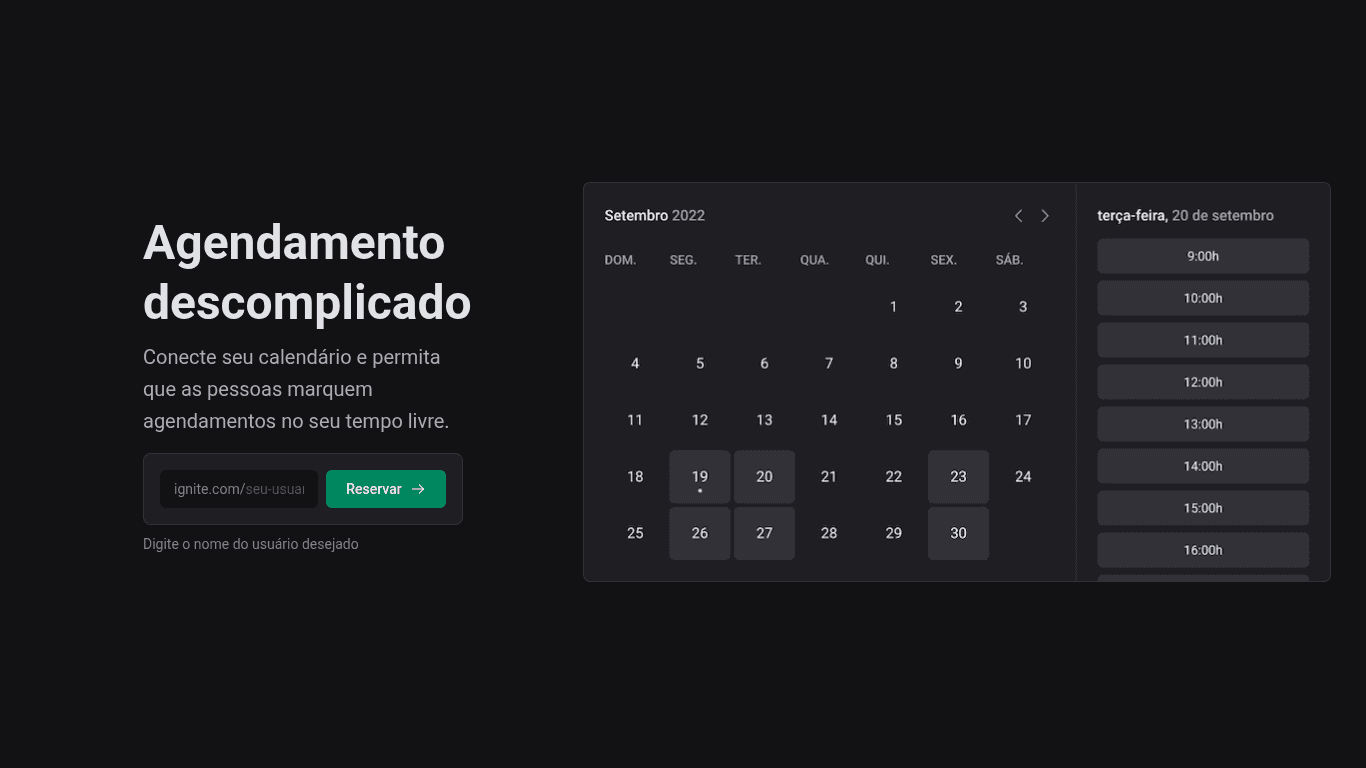The height and width of the screenshot is (768, 1366).
Task: Click the arrow icon inside Reservar button
Action: click(419, 489)
